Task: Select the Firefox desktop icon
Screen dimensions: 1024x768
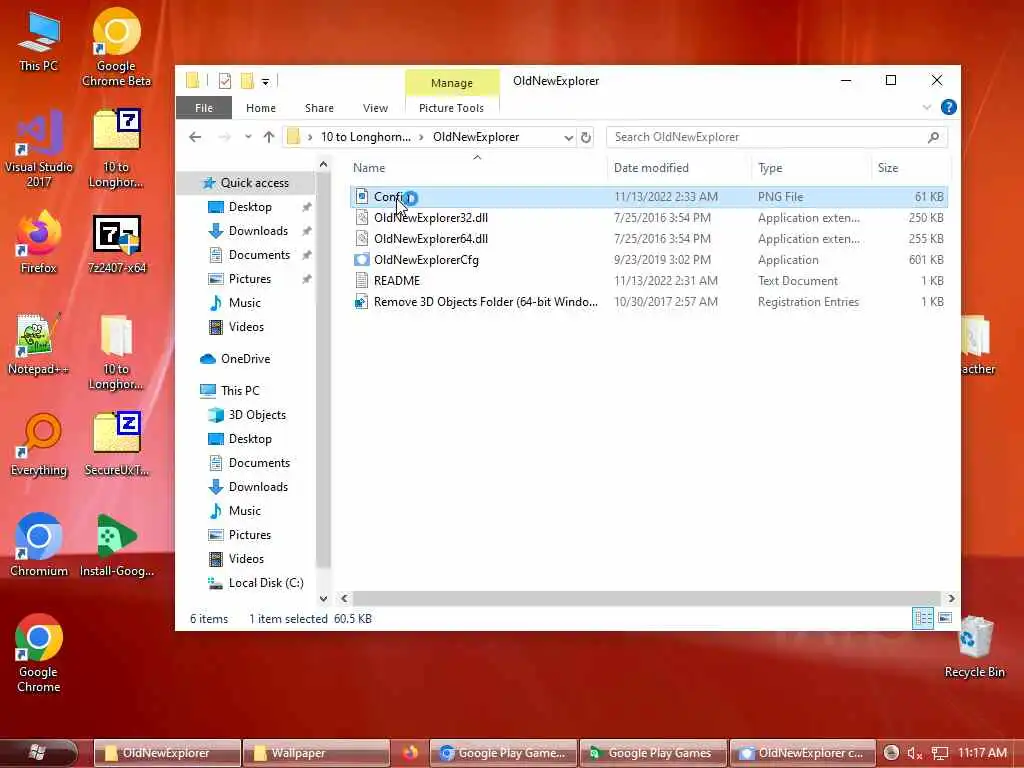Action: tap(39, 242)
